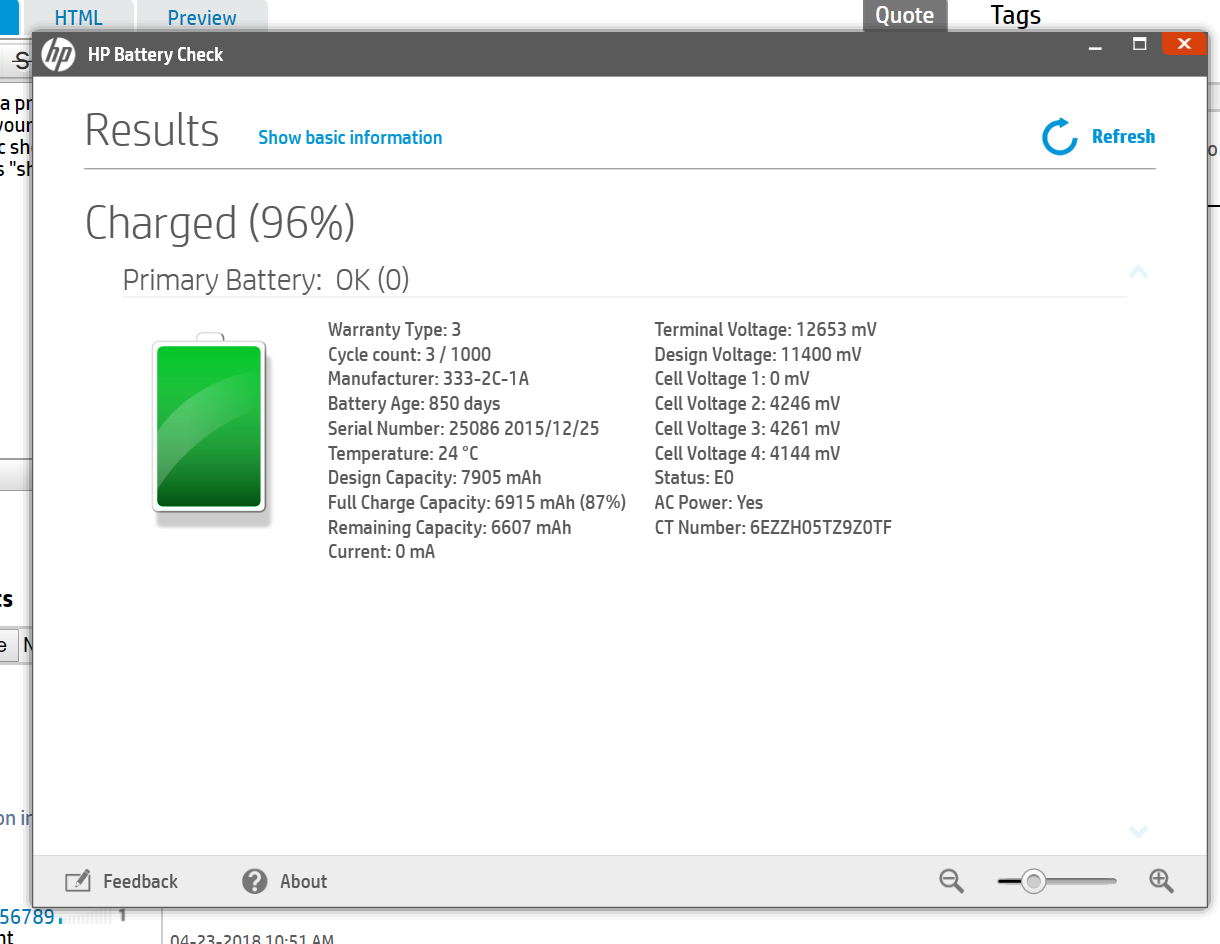Screen dimensions: 1220x944
Task: Switch to basic information view
Action: 350,137
